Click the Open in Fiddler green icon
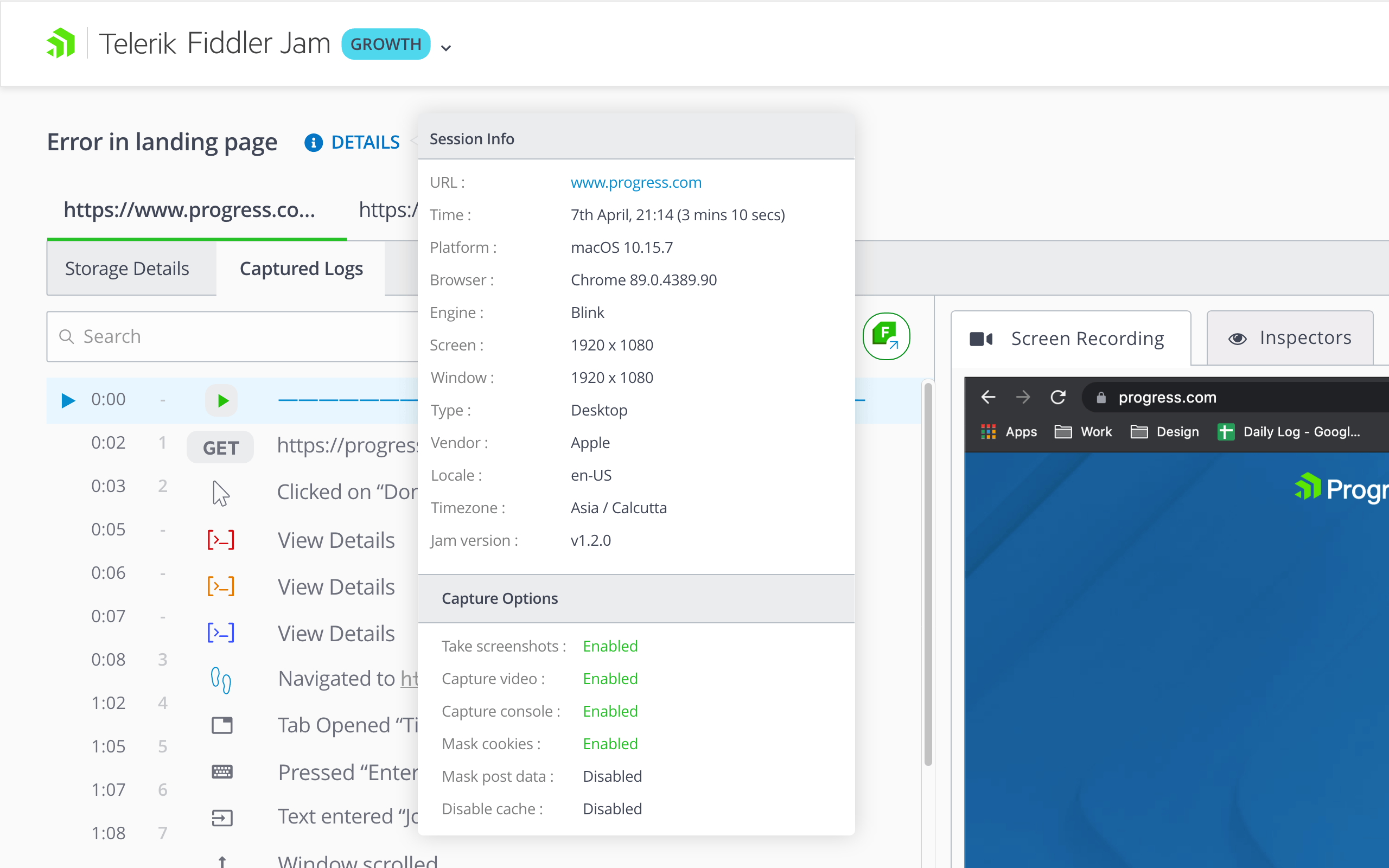The width and height of the screenshot is (1389, 868). coord(886,336)
